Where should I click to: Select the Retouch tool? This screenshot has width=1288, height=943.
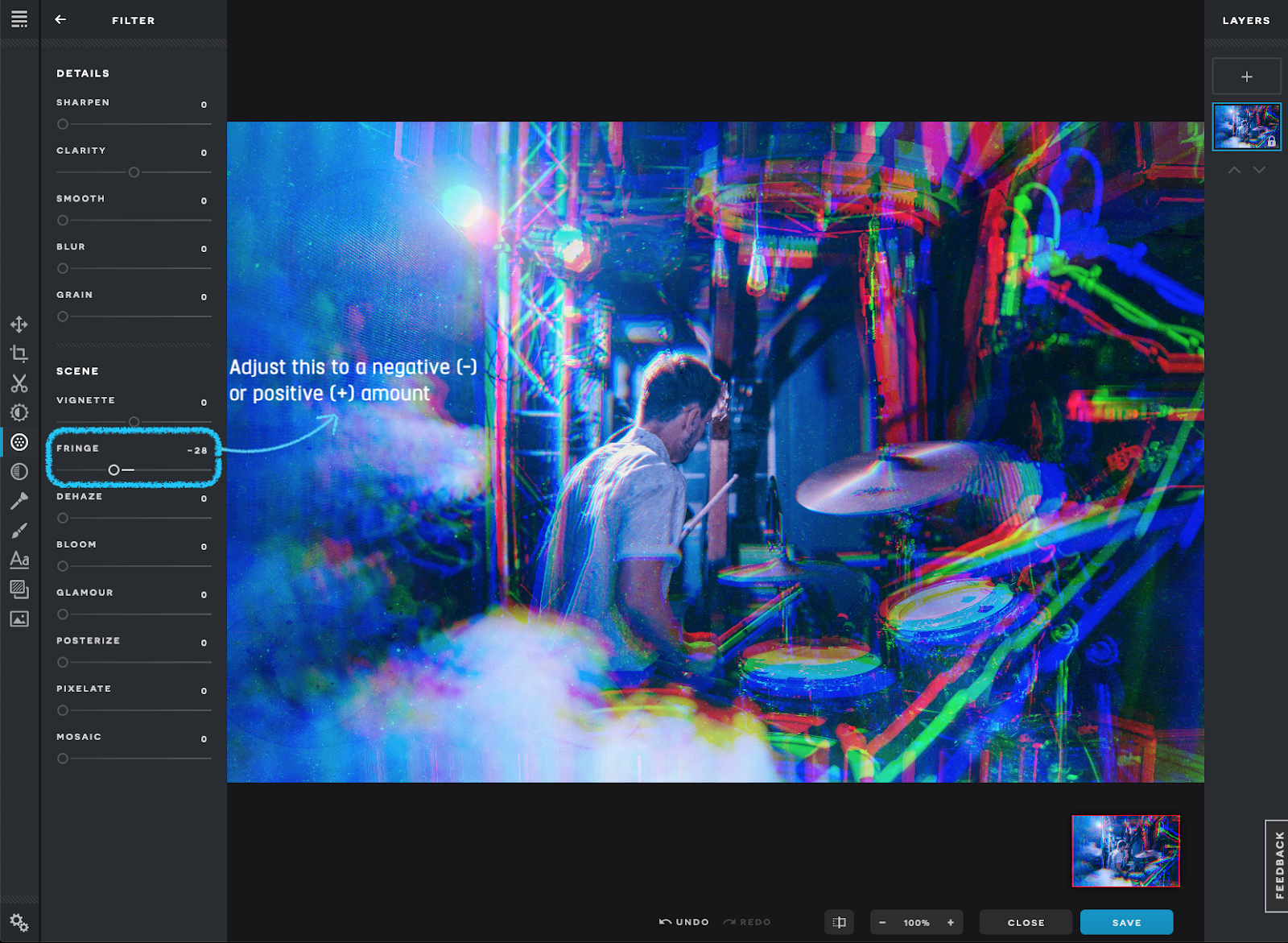19,501
